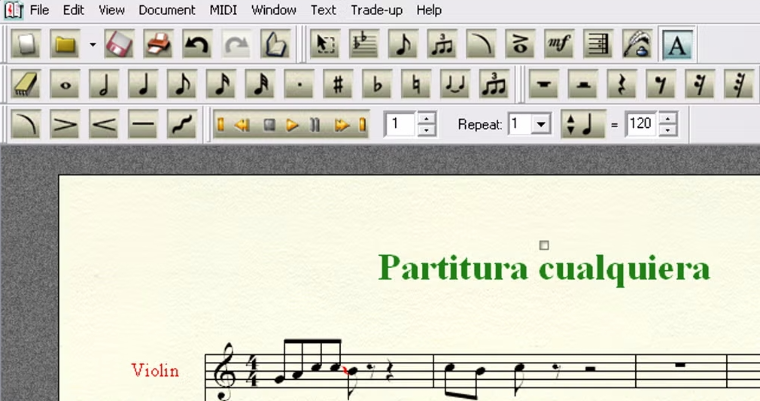Open the Repeat count dropdown

pyautogui.click(x=541, y=125)
